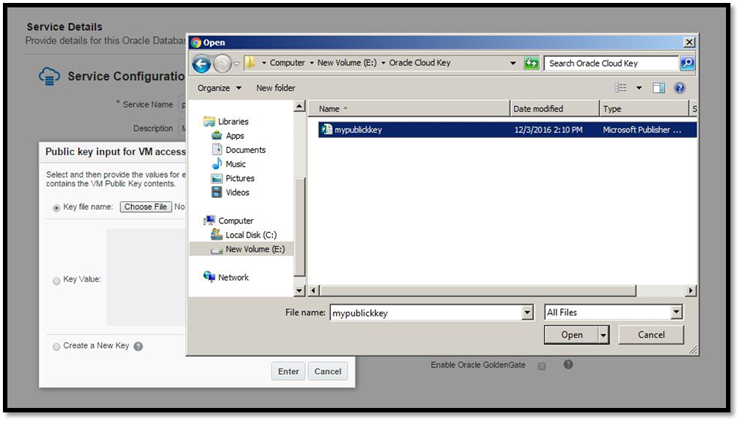Screen dimensions: 740x422
Task: Click the sidebar vertical scrollbar thumb
Action: pyautogui.click(x=299, y=227)
